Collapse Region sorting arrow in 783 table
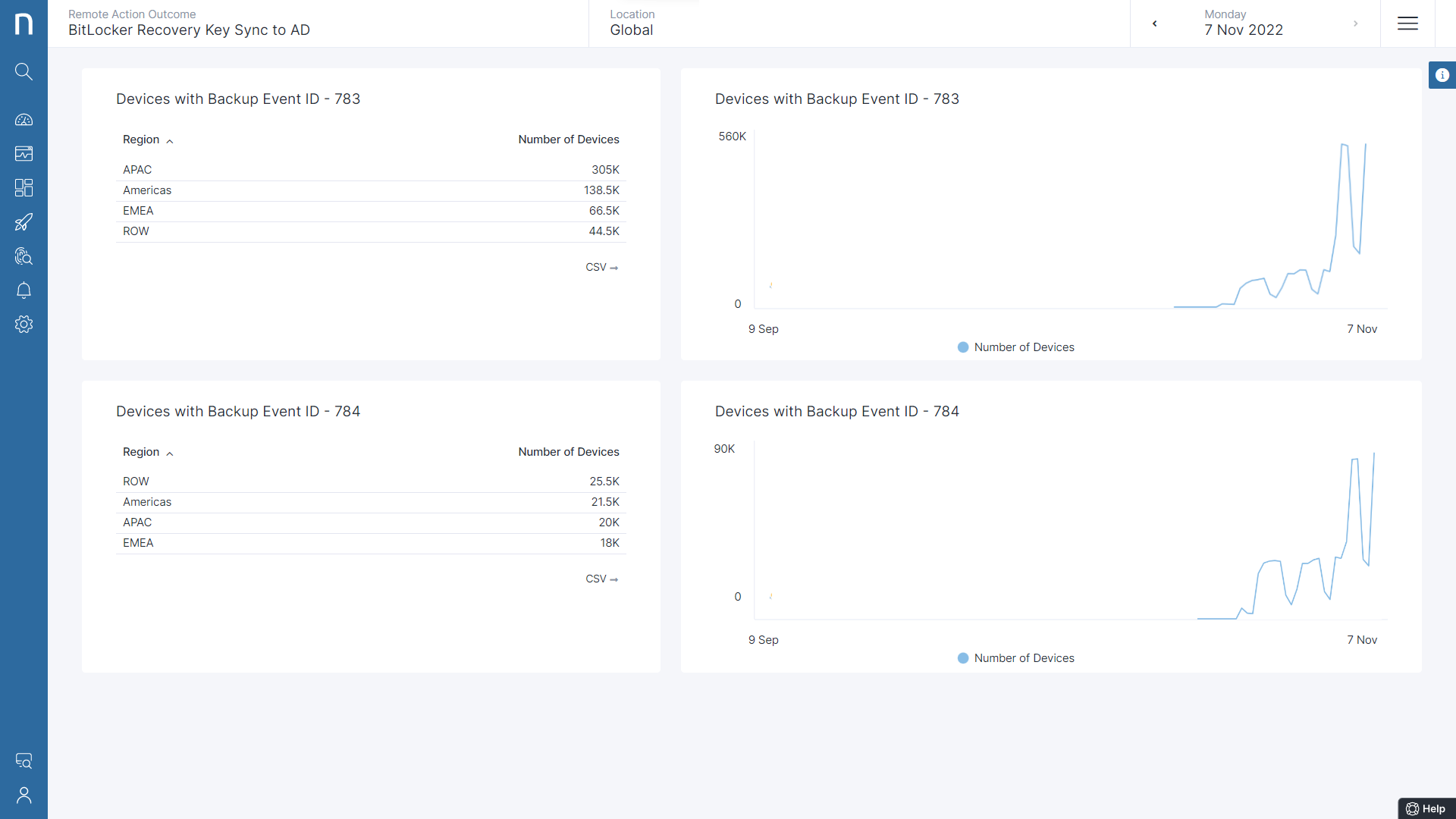The image size is (1456, 819). pyautogui.click(x=169, y=140)
